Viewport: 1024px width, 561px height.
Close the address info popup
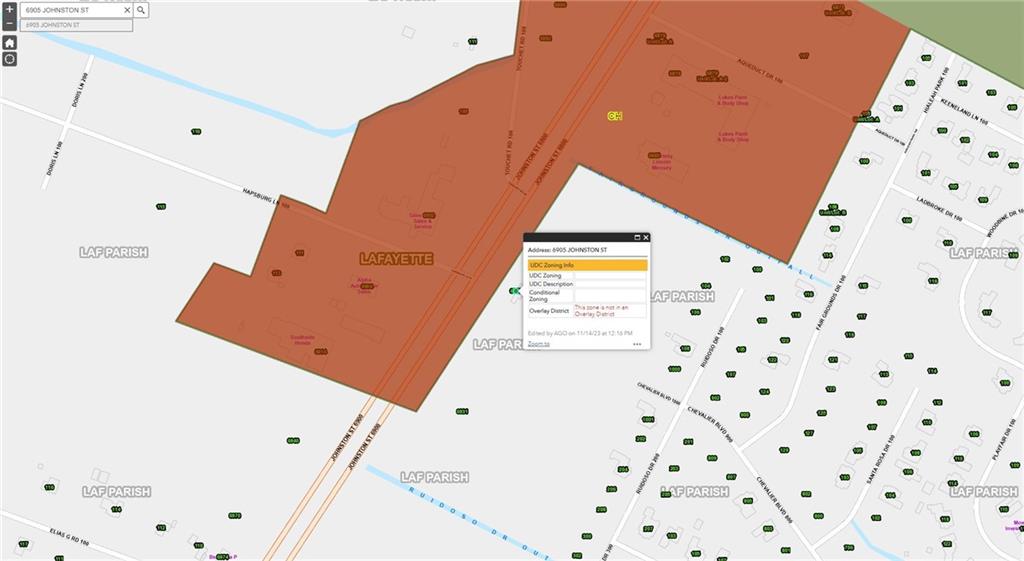[x=646, y=238]
